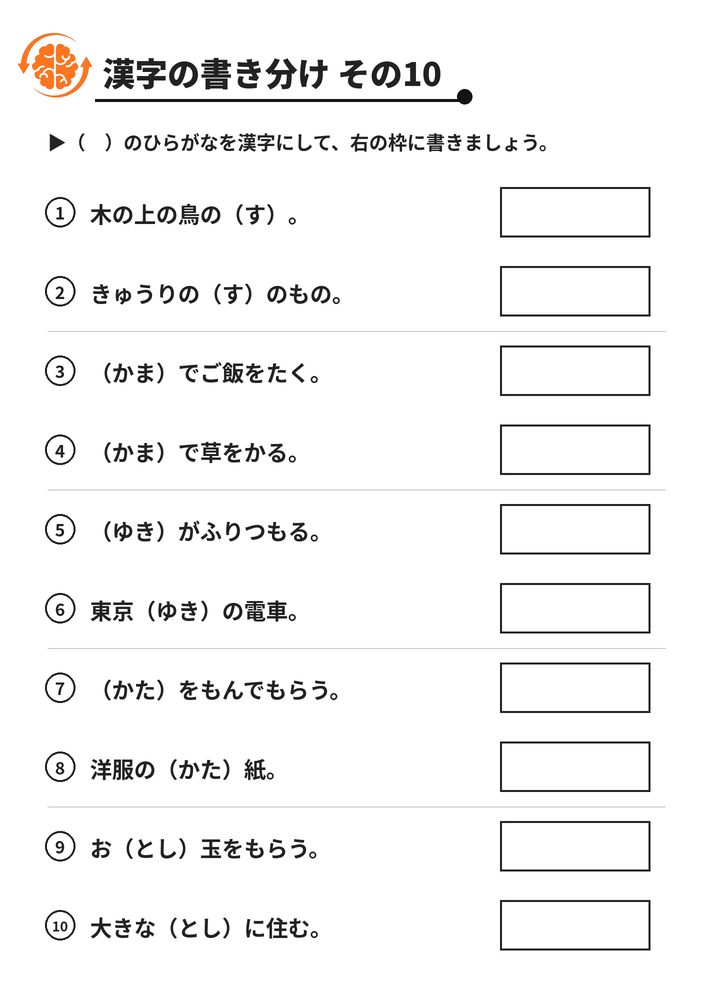This screenshot has height=1000, width=707.
Task: Click the orange brain logo icon
Action: [x=54, y=66]
